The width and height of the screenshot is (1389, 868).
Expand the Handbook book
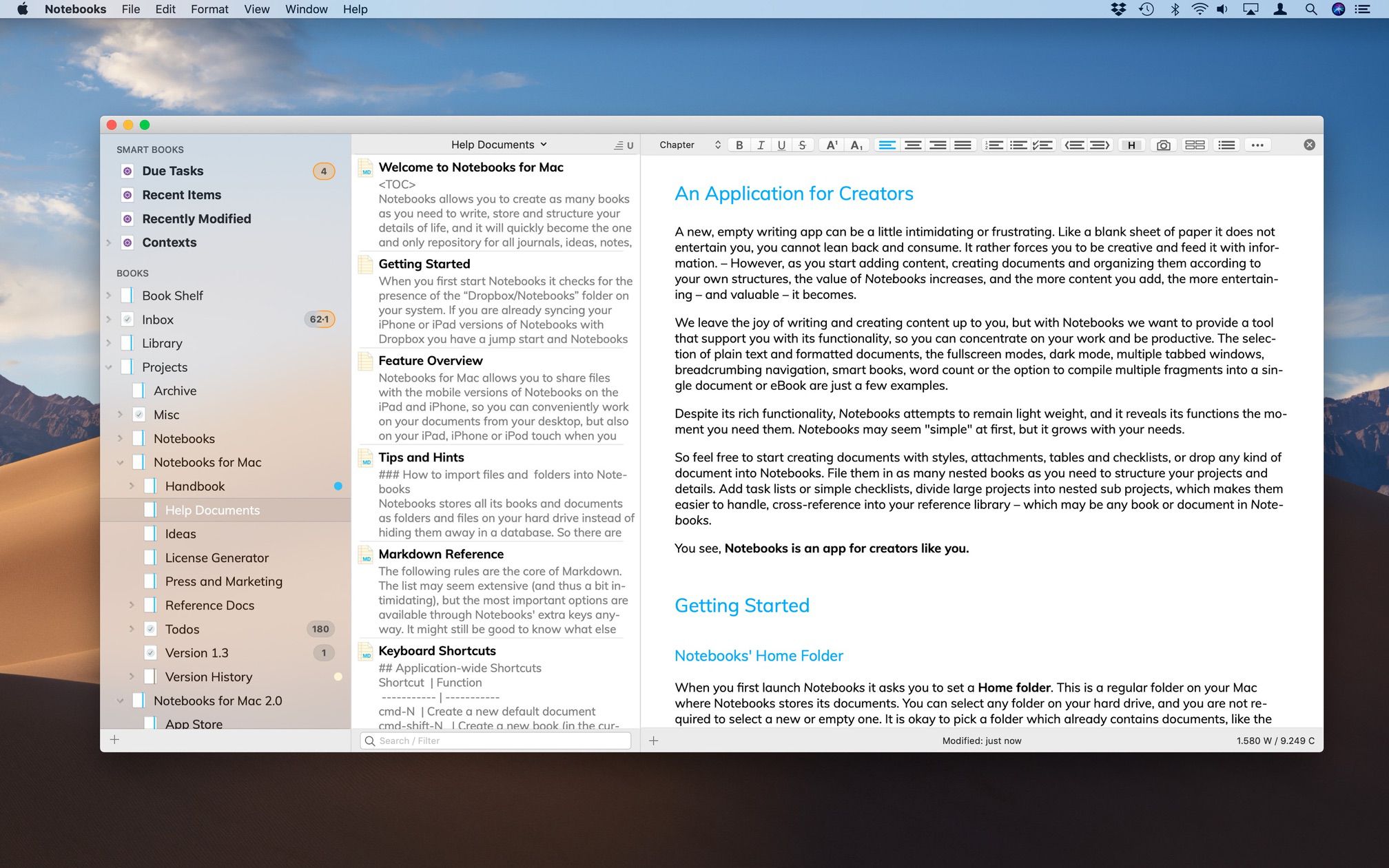(x=132, y=486)
